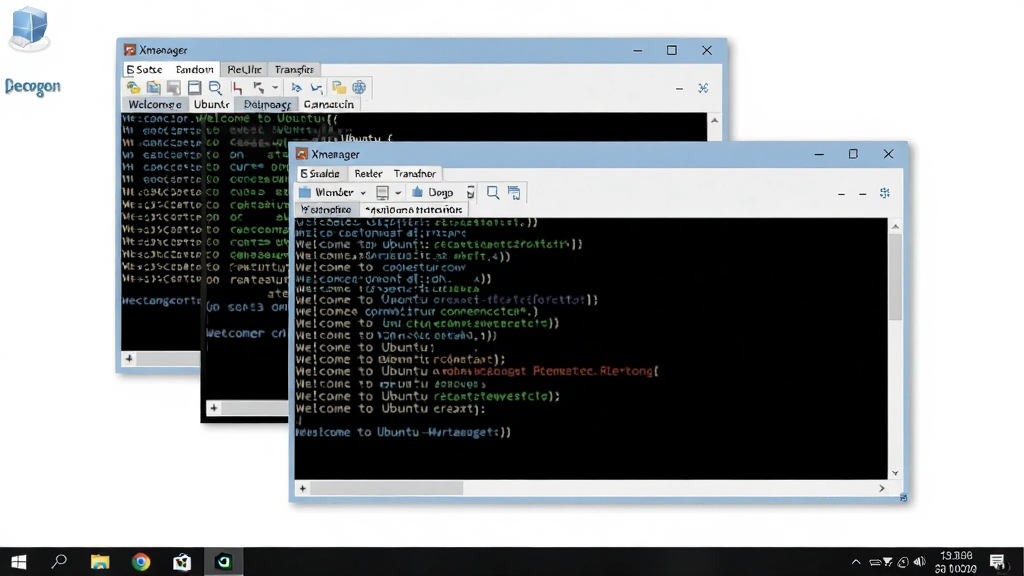Switch to the Ubuntr session tab in back window
Screen dimensions: 1024x576
[212, 104]
